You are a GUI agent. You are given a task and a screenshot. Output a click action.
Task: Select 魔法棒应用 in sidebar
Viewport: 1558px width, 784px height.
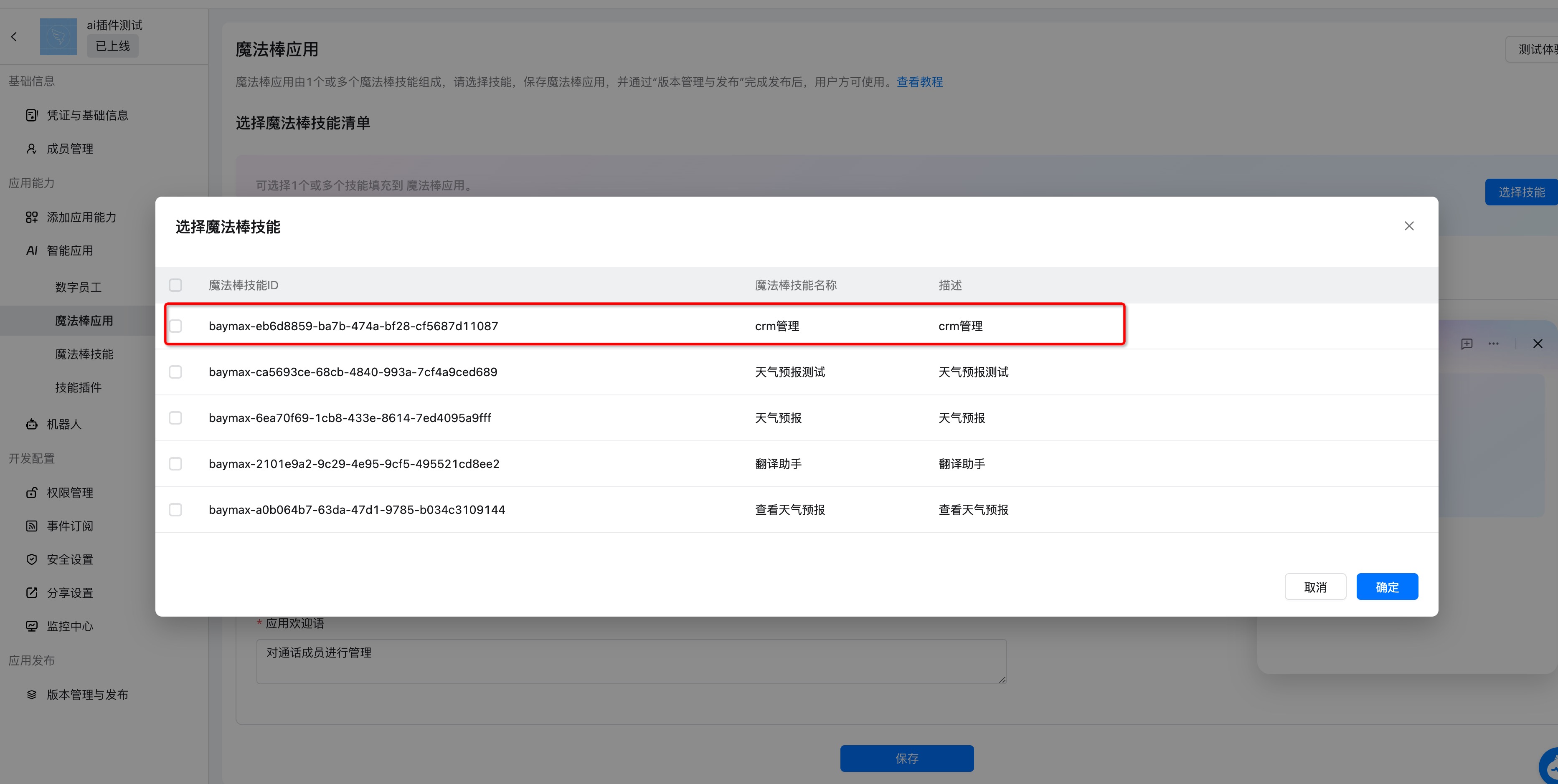coord(84,320)
